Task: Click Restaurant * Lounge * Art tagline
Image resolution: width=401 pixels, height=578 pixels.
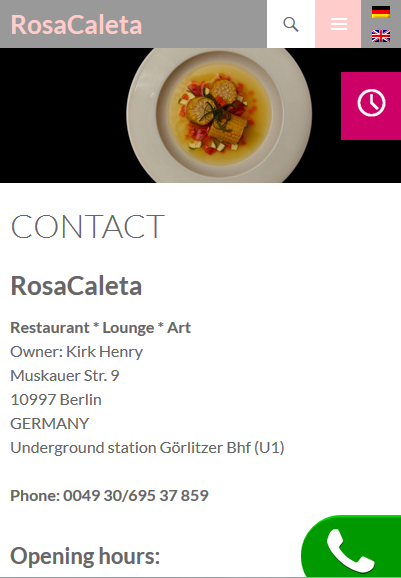Action: tap(101, 328)
